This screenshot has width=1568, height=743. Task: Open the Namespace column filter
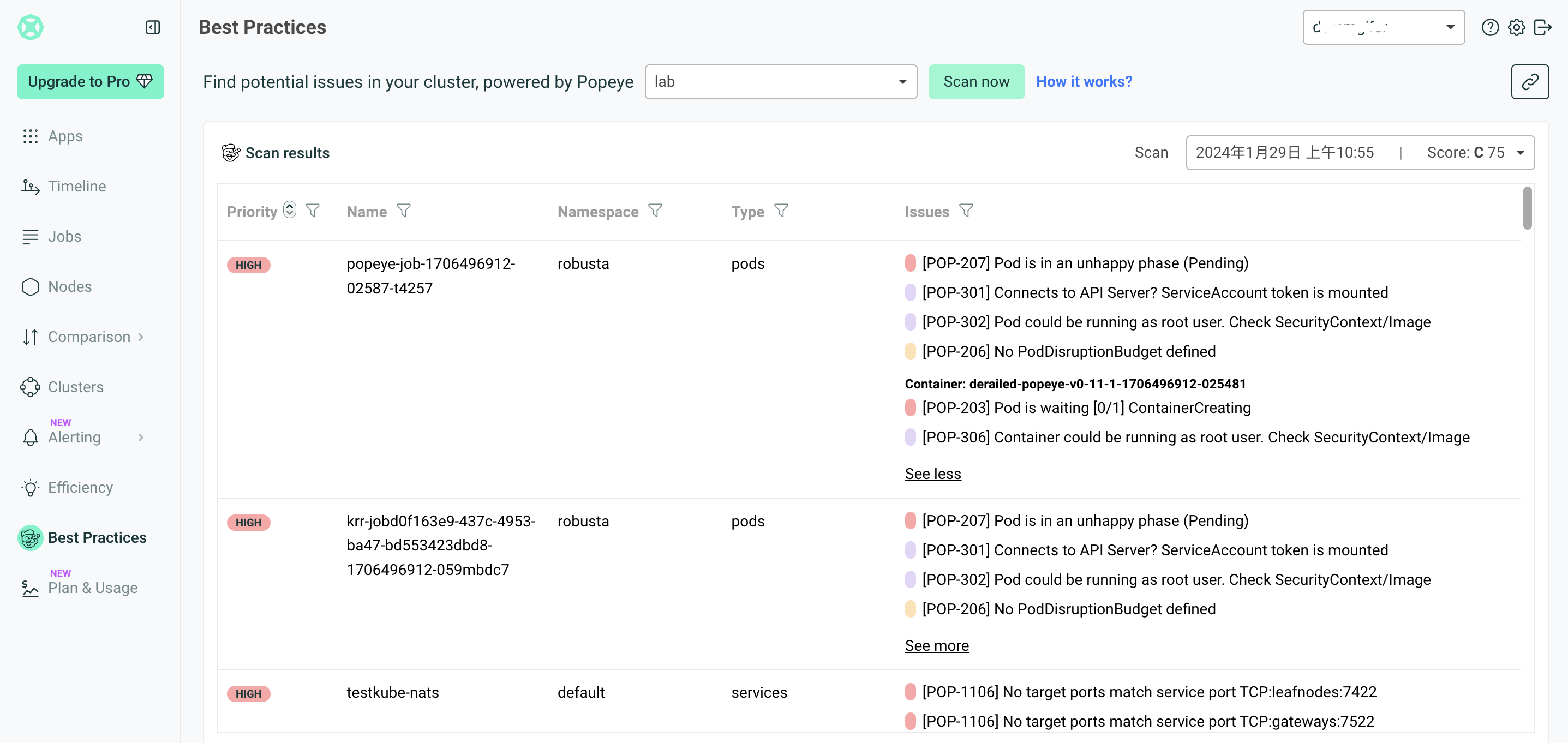(655, 211)
